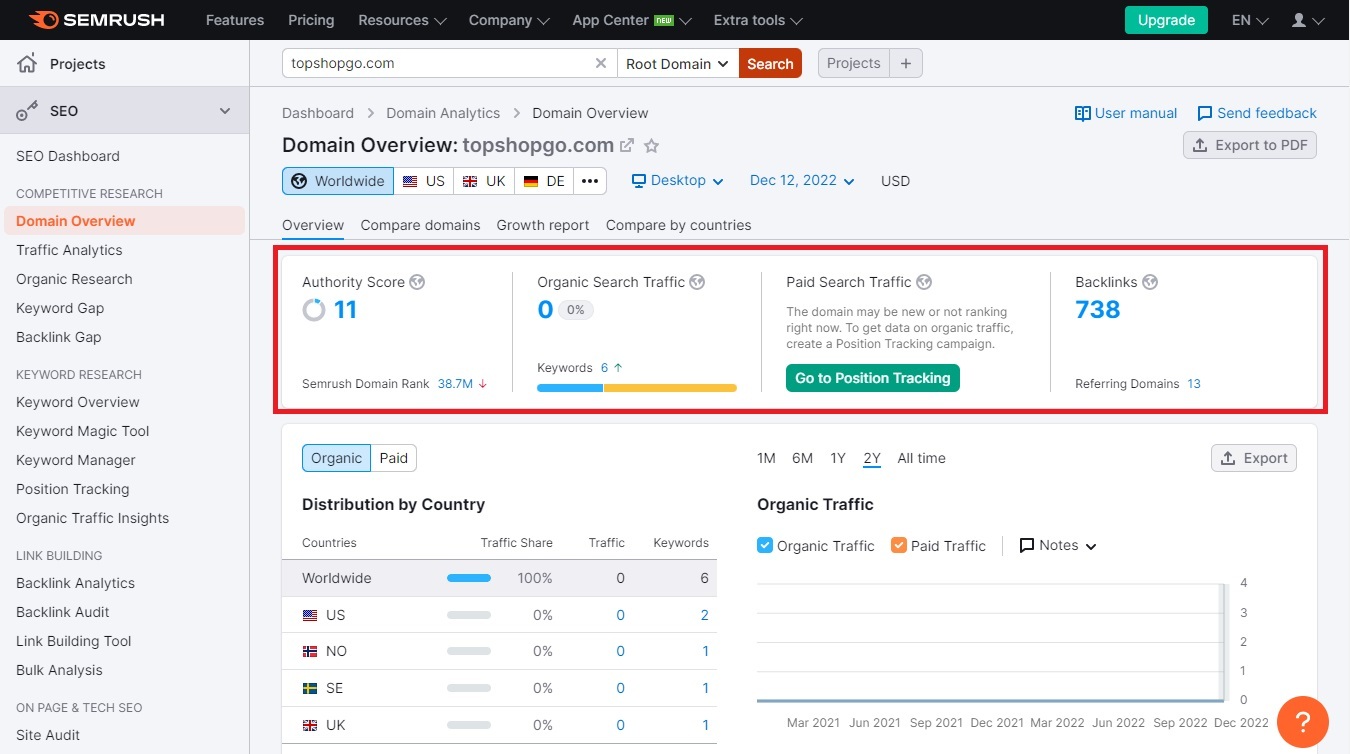The width and height of the screenshot is (1350, 754).
Task: Select Organic toggle
Action: pos(336,458)
